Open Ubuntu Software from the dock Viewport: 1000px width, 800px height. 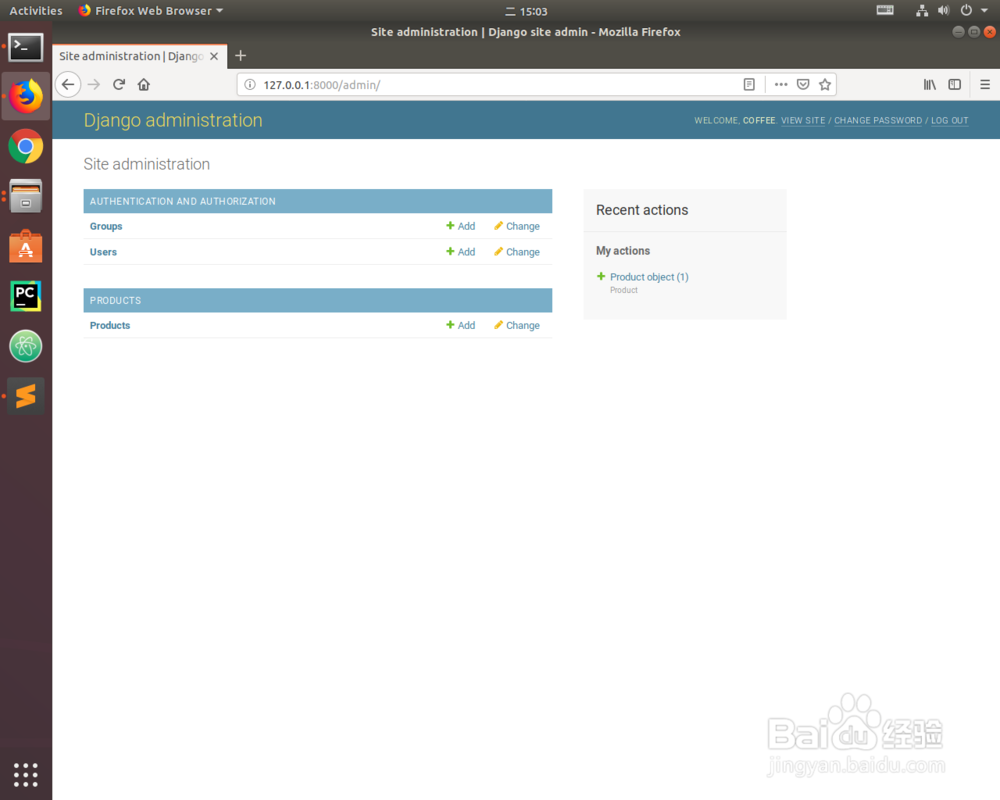coord(26,246)
